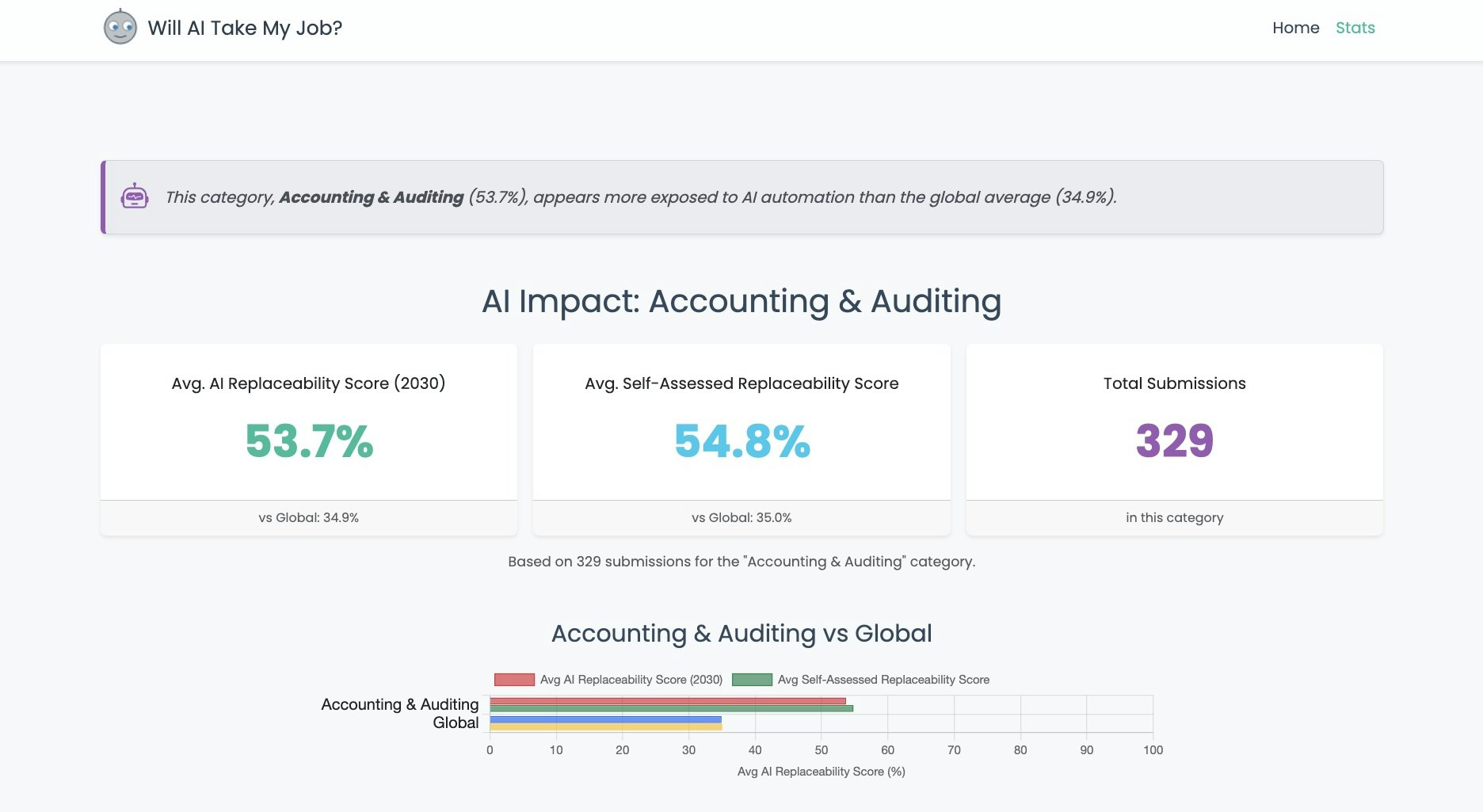The height and width of the screenshot is (812, 1483).
Task: Click the robot face logo icon
Action: [x=120, y=28]
